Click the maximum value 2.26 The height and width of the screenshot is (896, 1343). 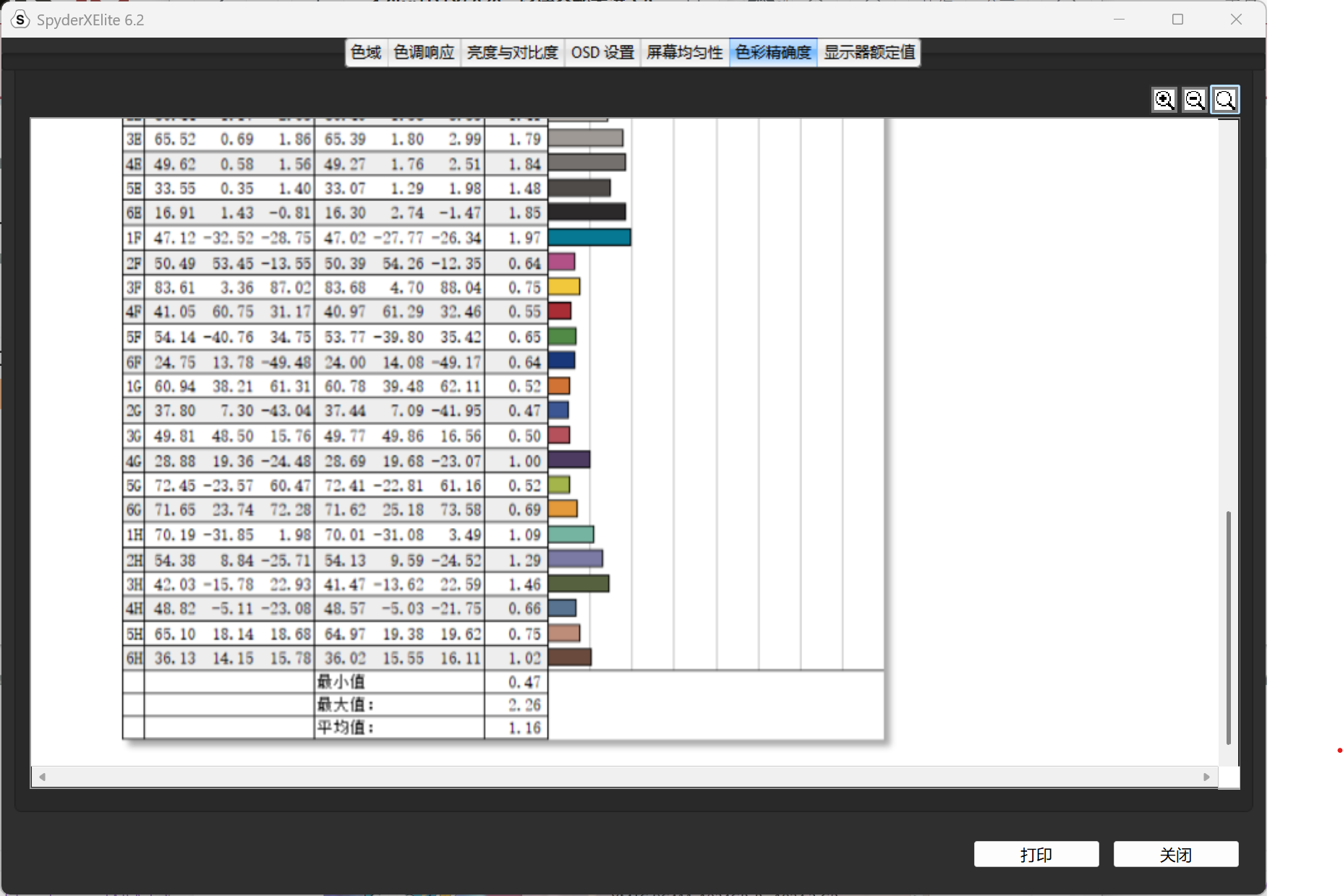(524, 705)
